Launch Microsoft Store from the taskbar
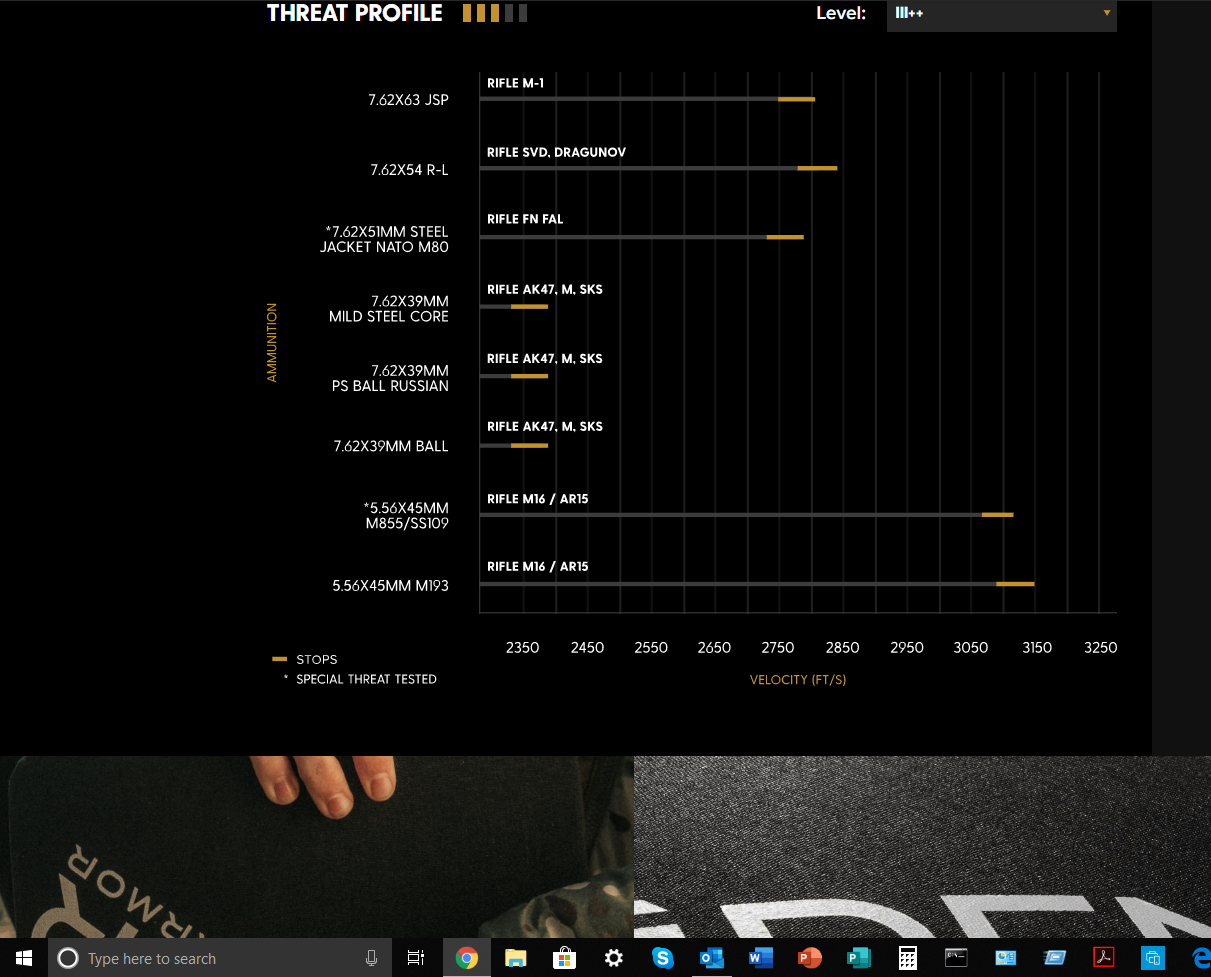Image resolution: width=1211 pixels, height=977 pixels. (564, 958)
